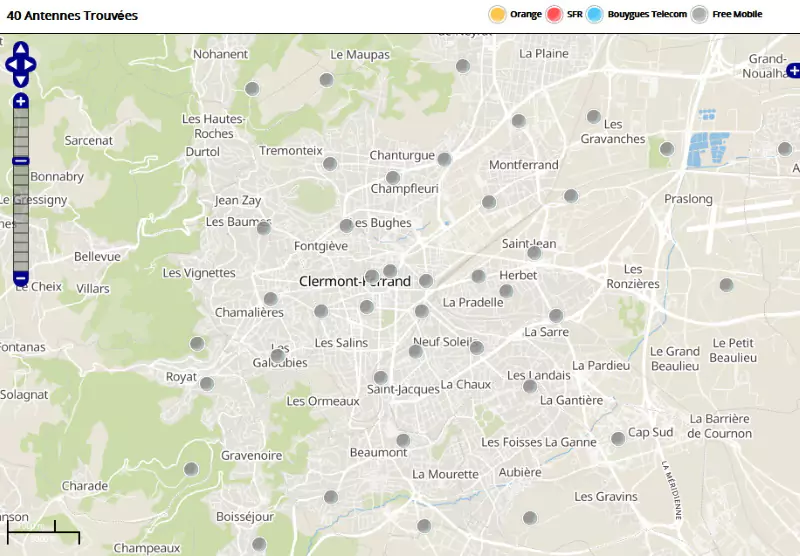This screenshot has height=556, width=800.
Task: Open the antenna marker above Beaumont
Action: (x=403, y=440)
